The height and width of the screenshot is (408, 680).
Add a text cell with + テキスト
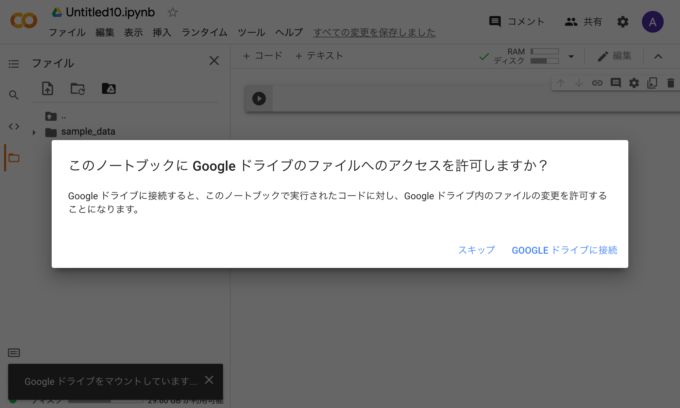tap(319, 56)
